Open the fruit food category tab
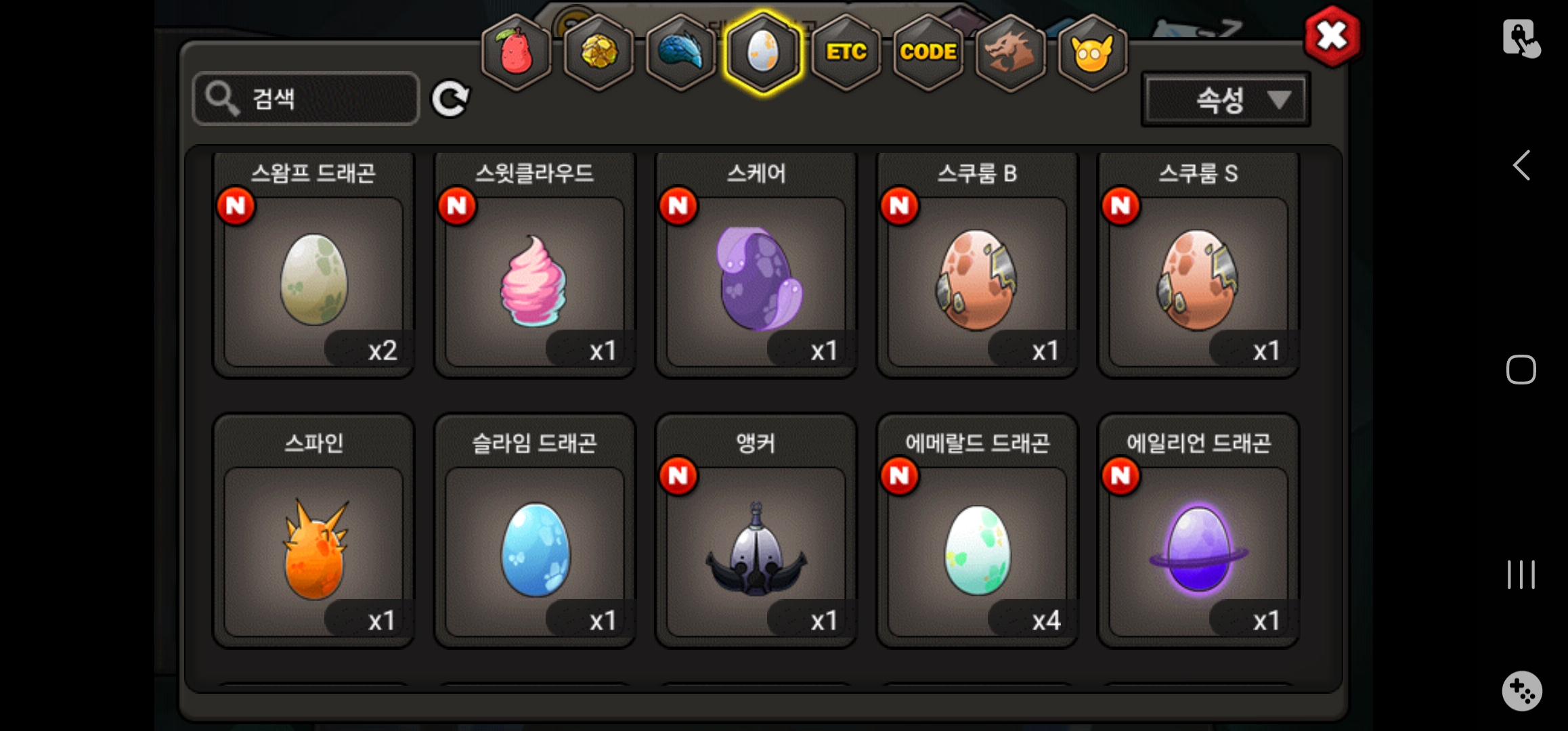This screenshot has height=731, width=1568. coord(516,52)
